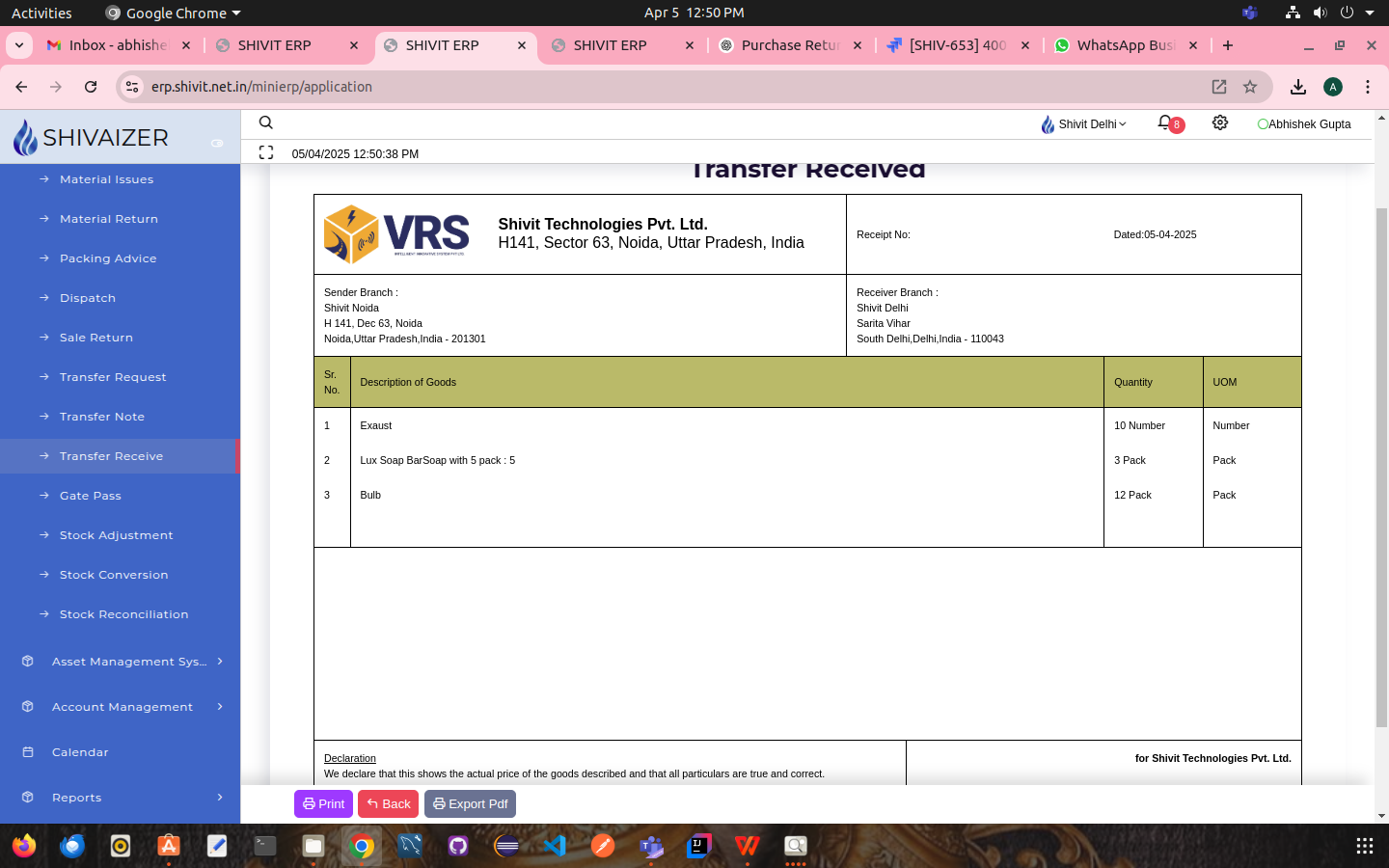The image size is (1389, 868).
Task: Open the Transfer Note menu item
Action: pyautogui.click(x=102, y=417)
